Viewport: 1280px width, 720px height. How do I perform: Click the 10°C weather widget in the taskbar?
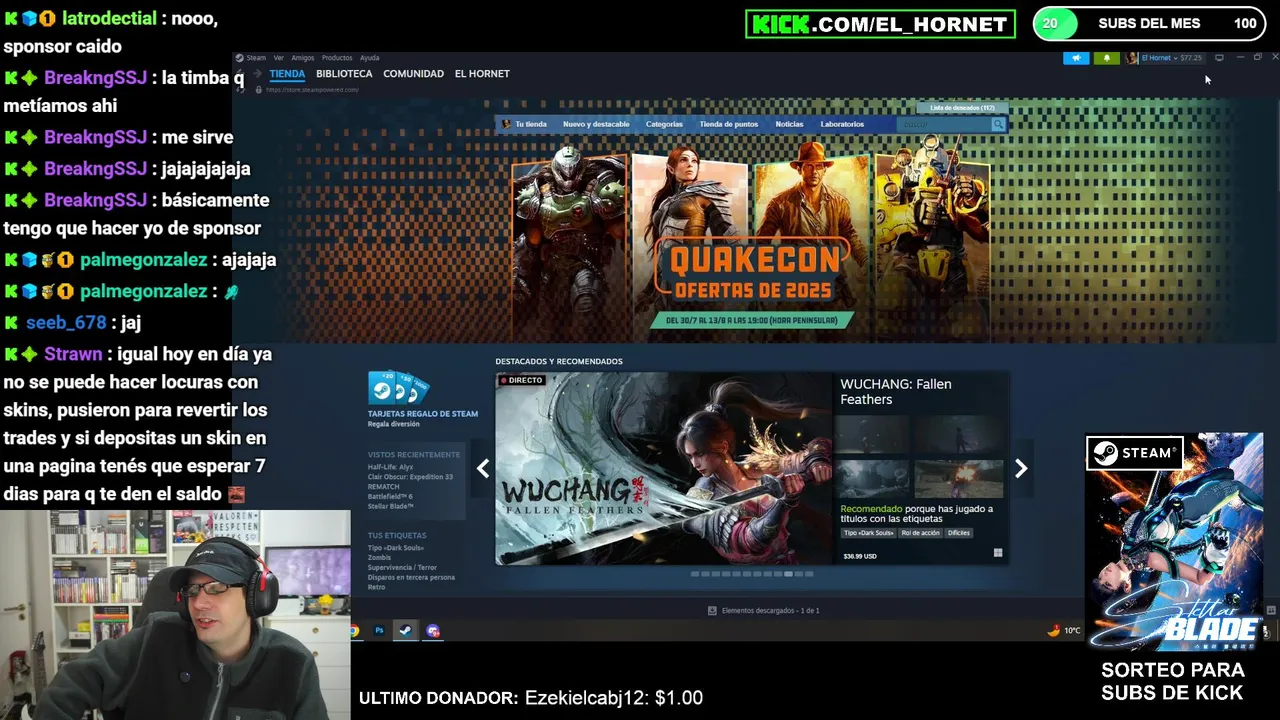pyautogui.click(x=1064, y=631)
